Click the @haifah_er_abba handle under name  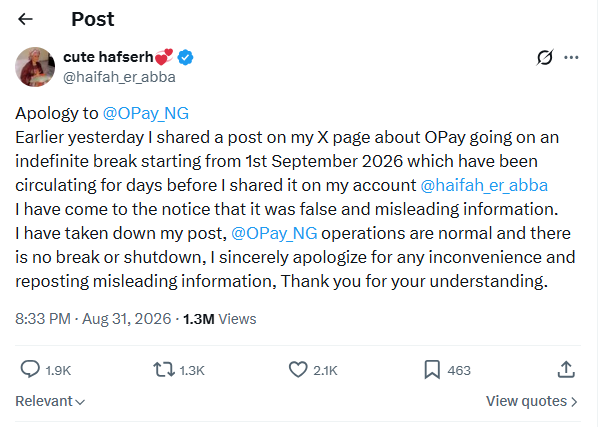[119, 77]
